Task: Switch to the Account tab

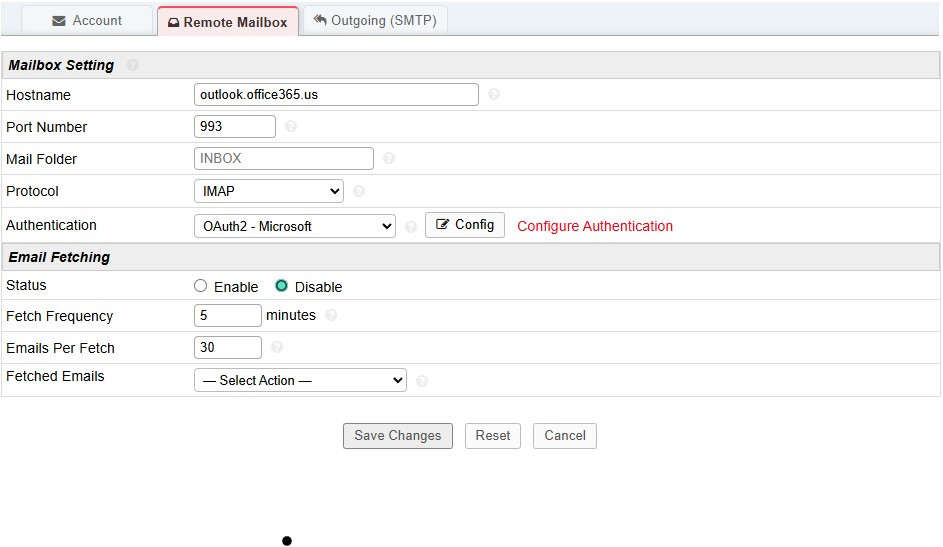Action: point(87,20)
